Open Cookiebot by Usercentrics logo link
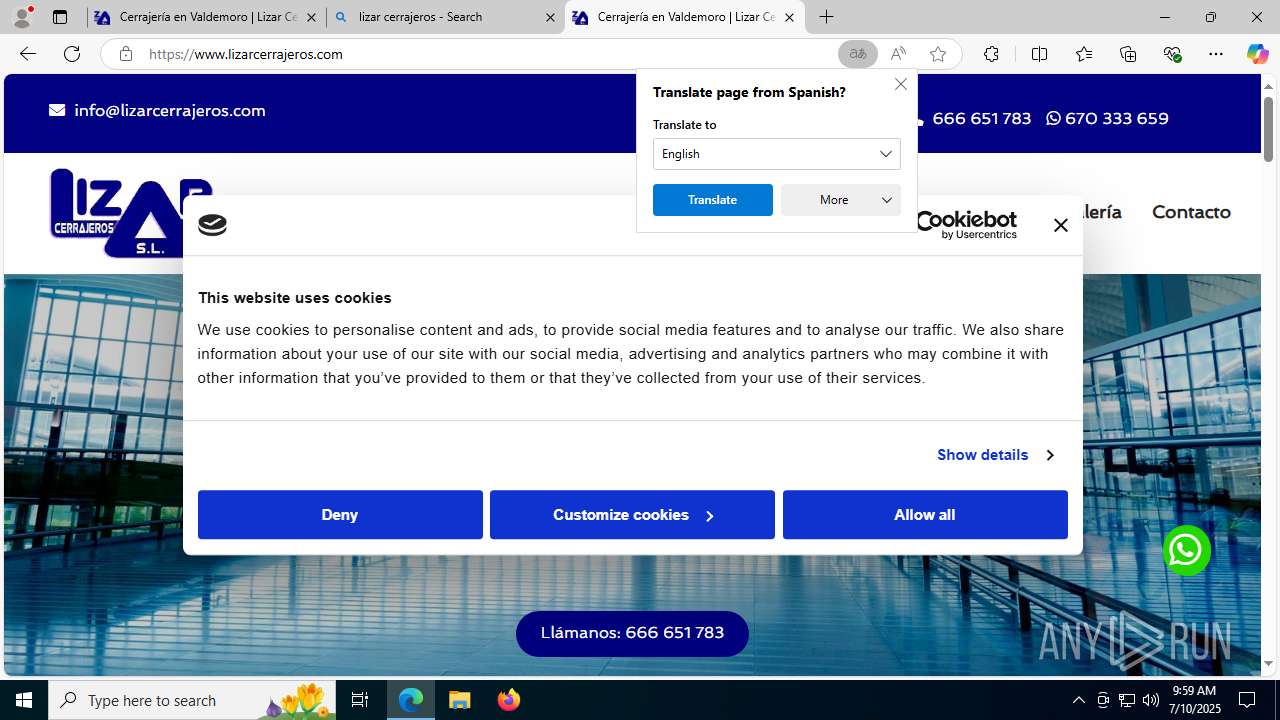Image resolution: width=1280 pixels, height=720 pixels. click(966, 225)
